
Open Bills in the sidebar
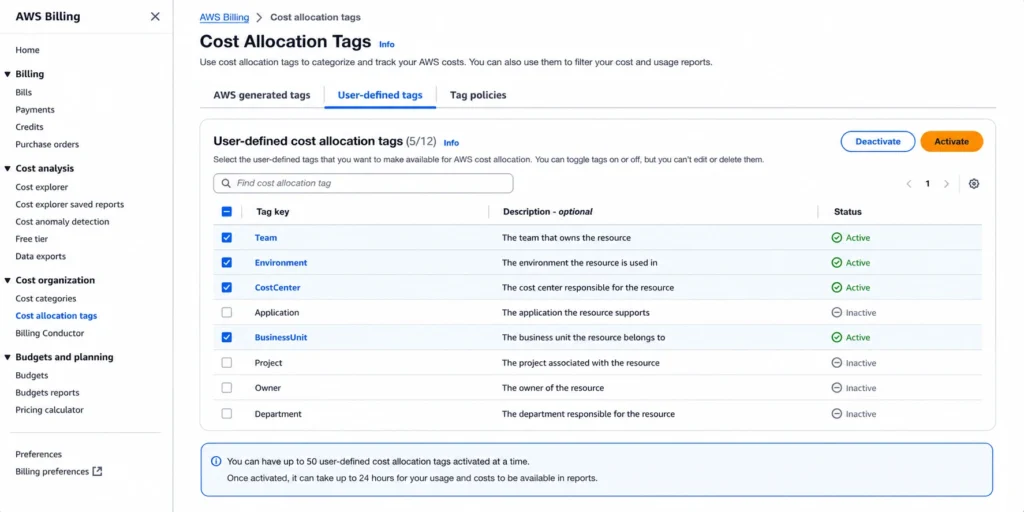pyautogui.click(x=24, y=93)
